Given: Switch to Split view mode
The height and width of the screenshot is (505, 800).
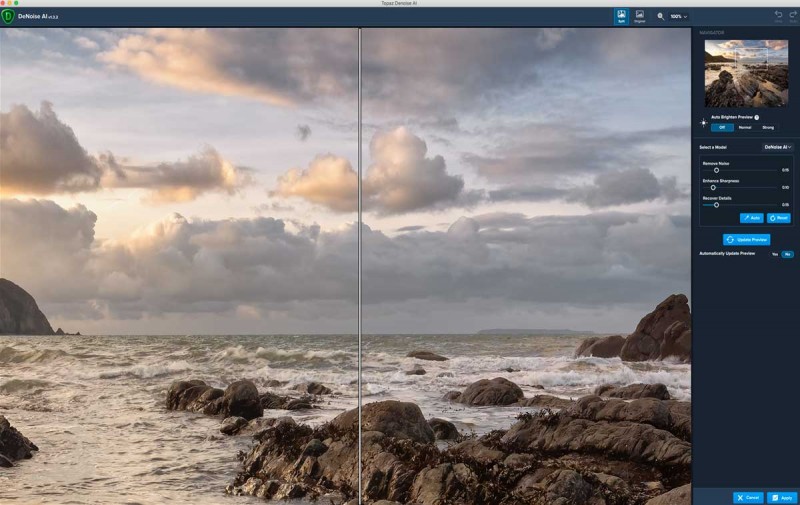Looking at the screenshot, I should 621,17.
